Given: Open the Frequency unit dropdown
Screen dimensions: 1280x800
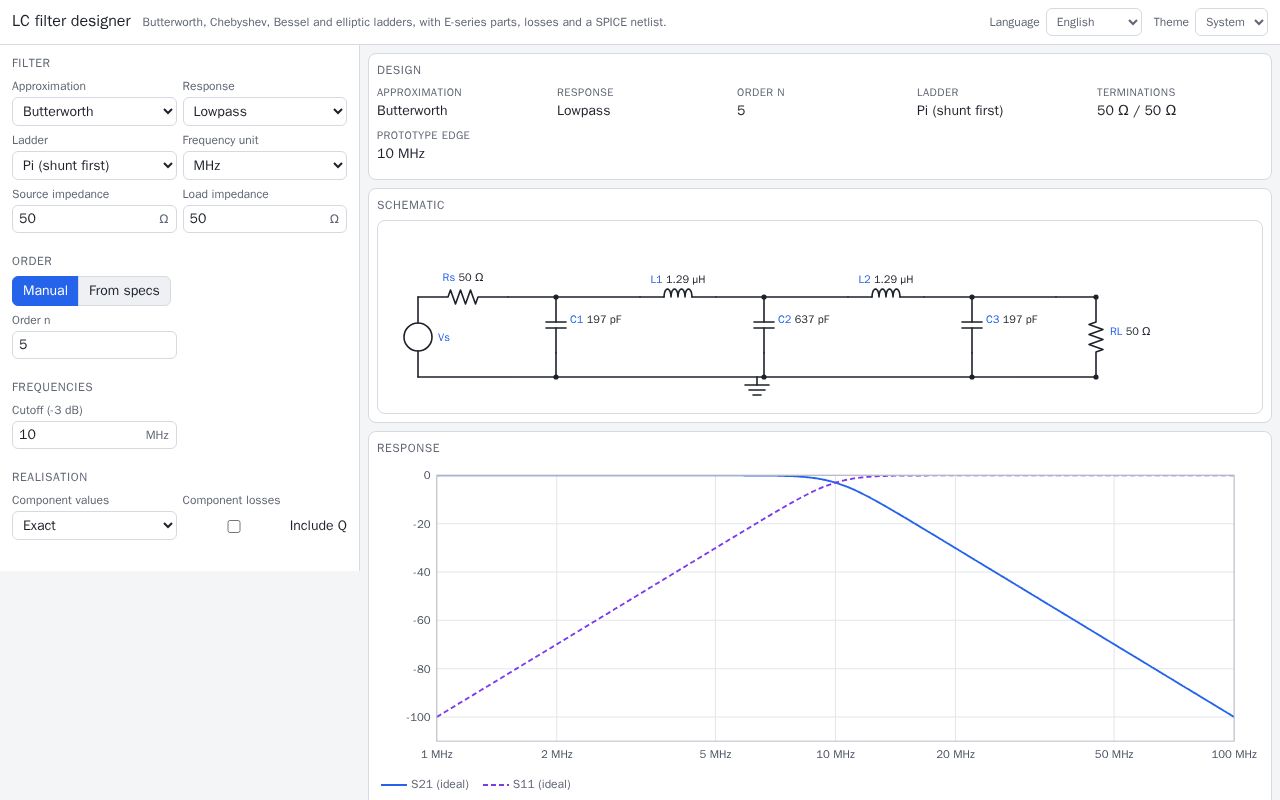Looking at the screenshot, I should point(265,165).
